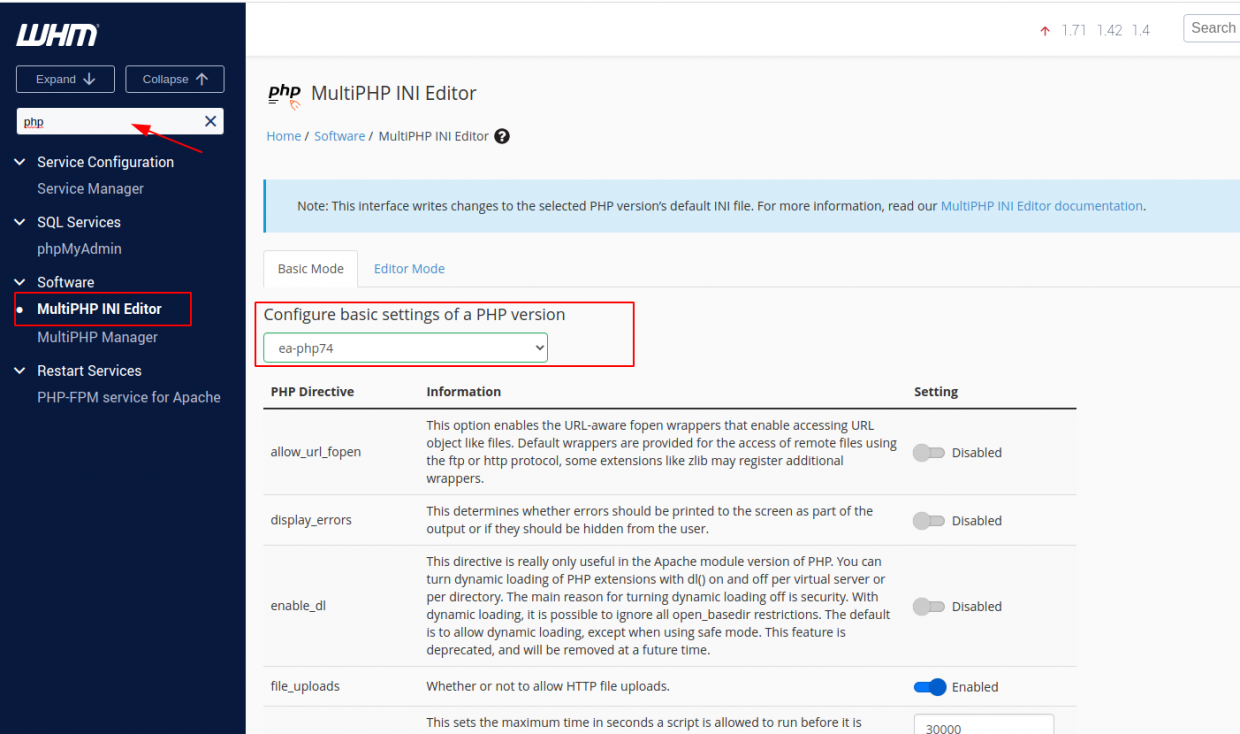Viewport: 1240px width, 734px height.
Task: Open the ea-php74 version dropdown
Action: tap(404, 347)
